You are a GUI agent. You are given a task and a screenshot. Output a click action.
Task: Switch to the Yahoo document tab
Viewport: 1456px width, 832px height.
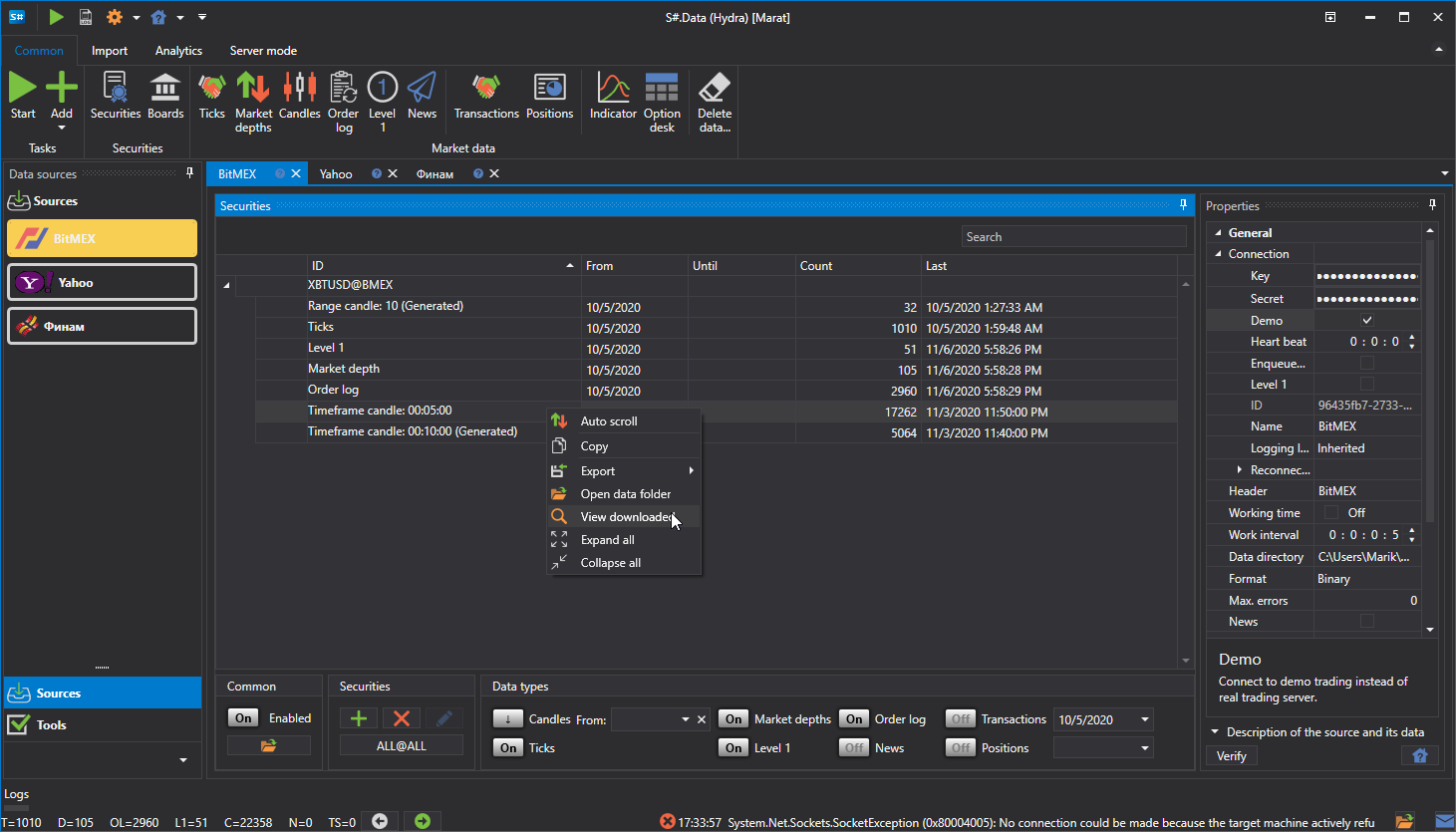(336, 173)
